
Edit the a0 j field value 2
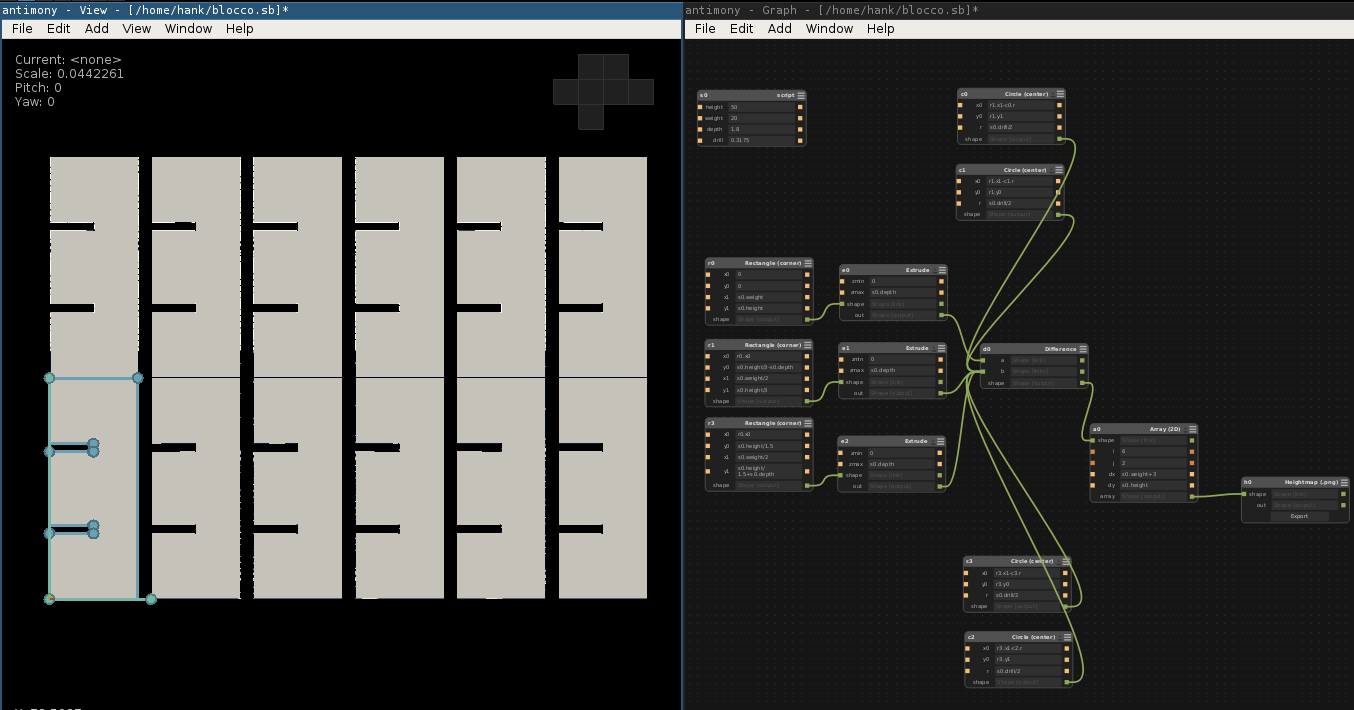(x=1152, y=463)
